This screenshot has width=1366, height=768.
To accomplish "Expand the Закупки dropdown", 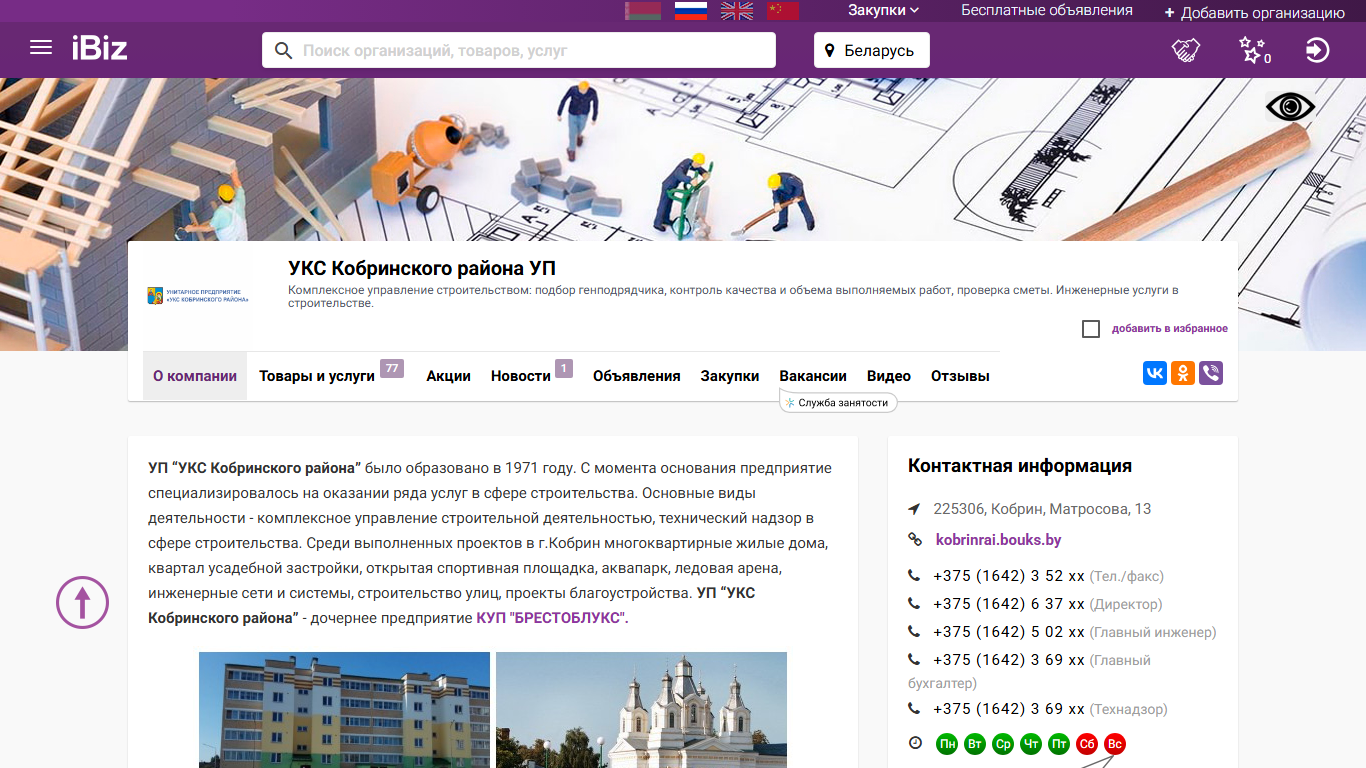I will (x=883, y=10).
